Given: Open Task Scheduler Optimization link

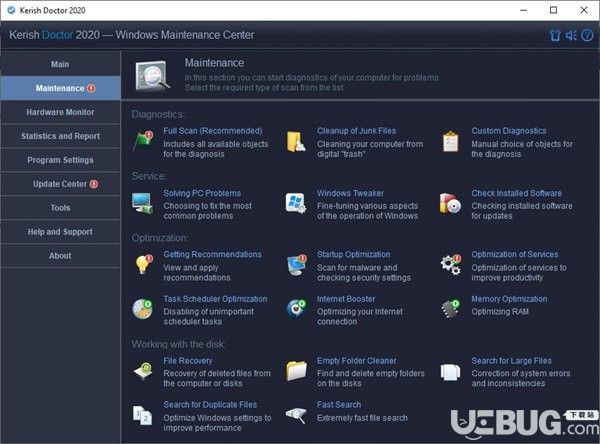Looking at the screenshot, I should tap(215, 299).
